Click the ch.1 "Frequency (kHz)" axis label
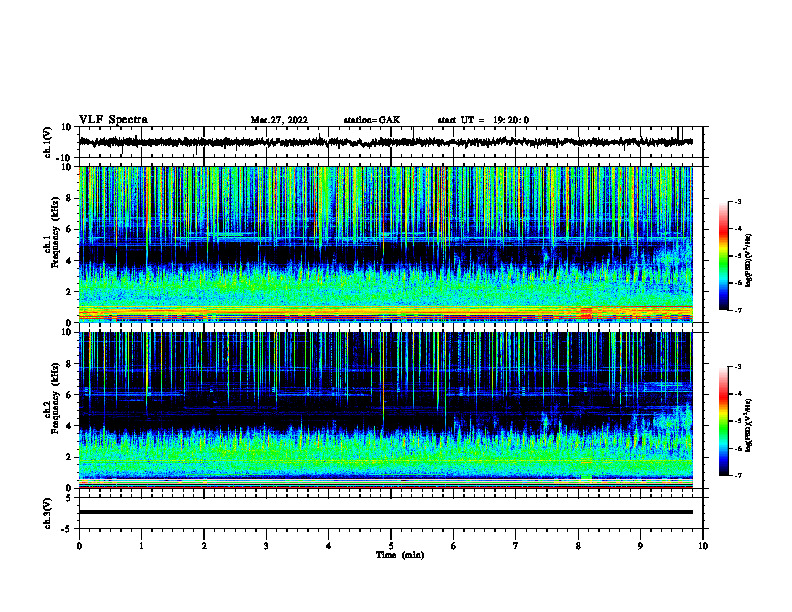The image size is (792, 612). pyautogui.click(x=56, y=232)
